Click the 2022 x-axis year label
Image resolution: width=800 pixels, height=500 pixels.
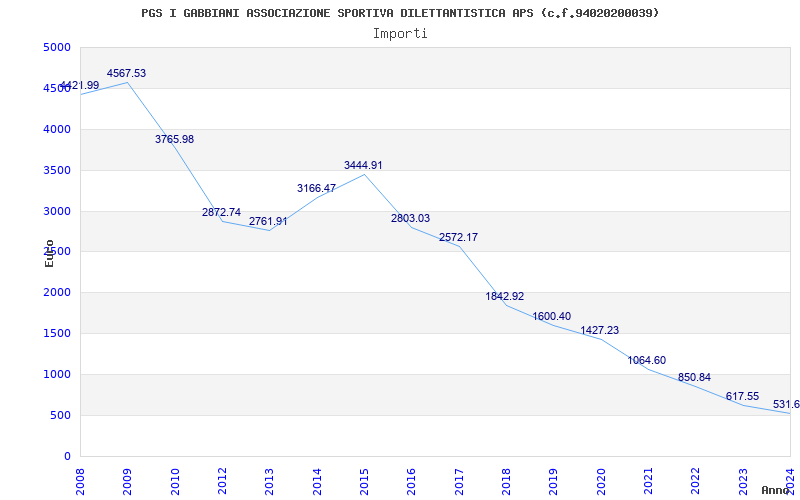695,482
